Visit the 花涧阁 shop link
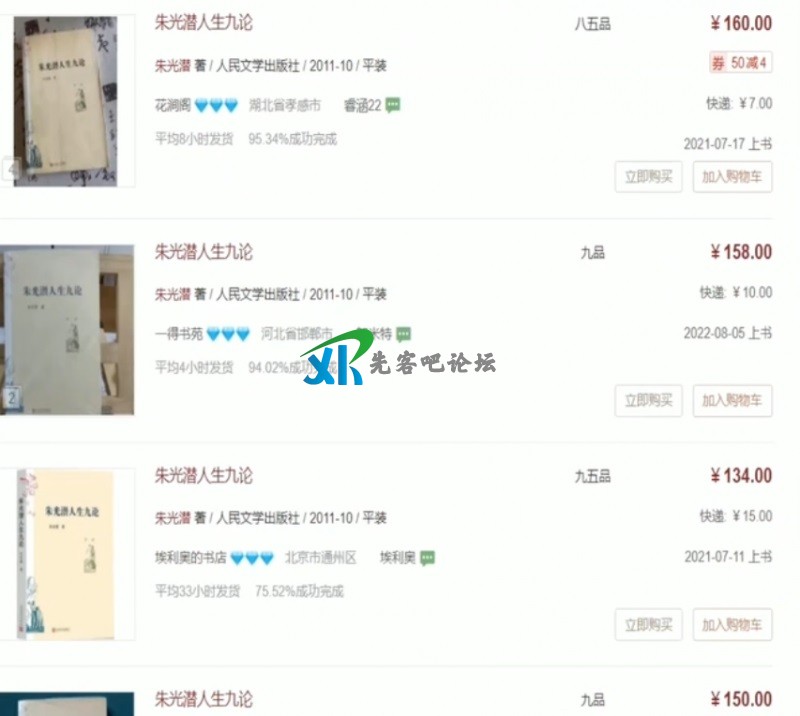800x716 pixels. [x=172, y=106]
